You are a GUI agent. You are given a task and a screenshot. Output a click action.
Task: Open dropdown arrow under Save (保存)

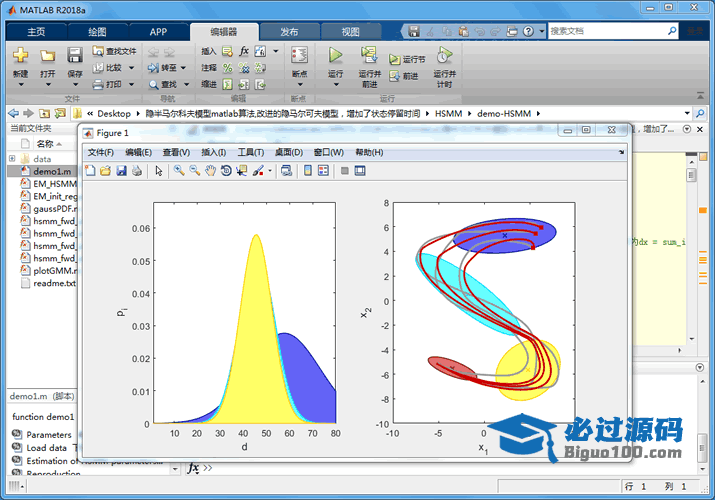coord(75,84)
